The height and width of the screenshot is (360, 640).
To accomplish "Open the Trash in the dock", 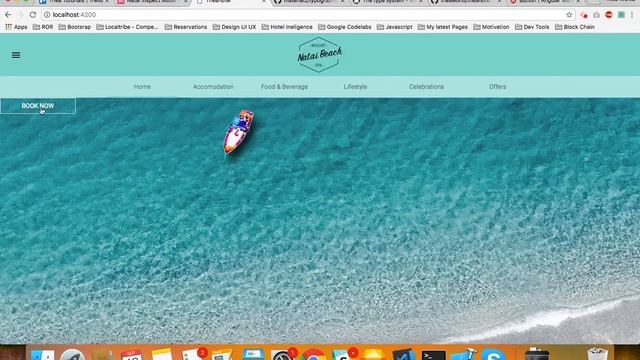I will [597, 354].
